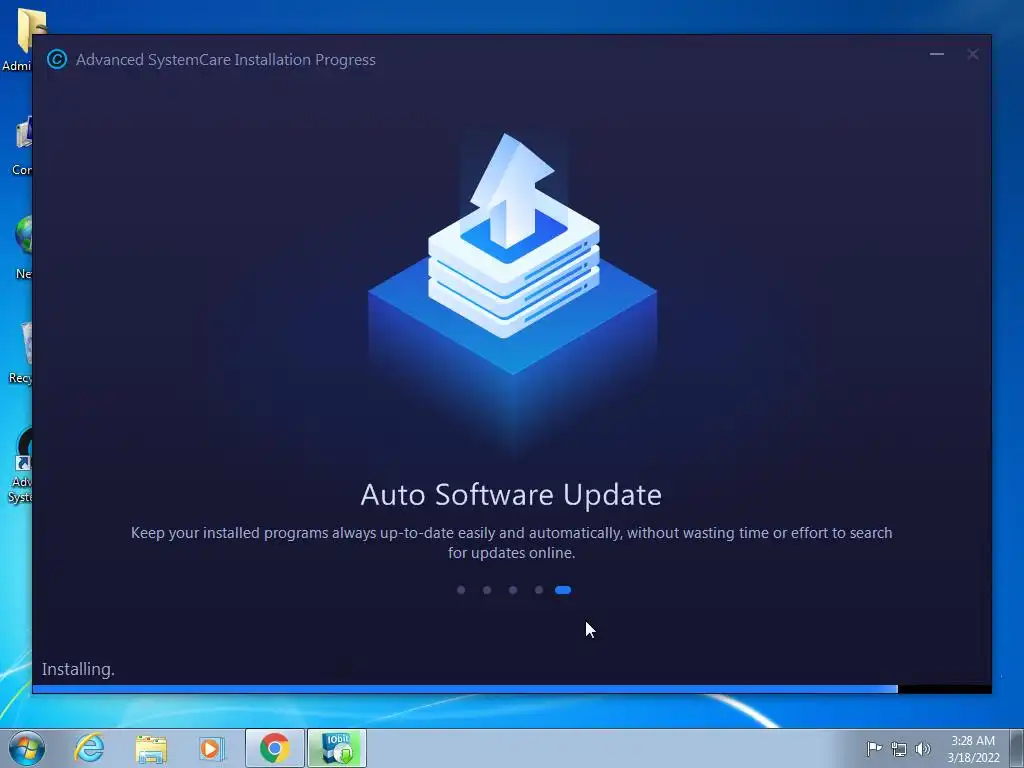This screenshot has height=768, width=1024.
Task: Open the network tray icon
Action: pos(899,749)
